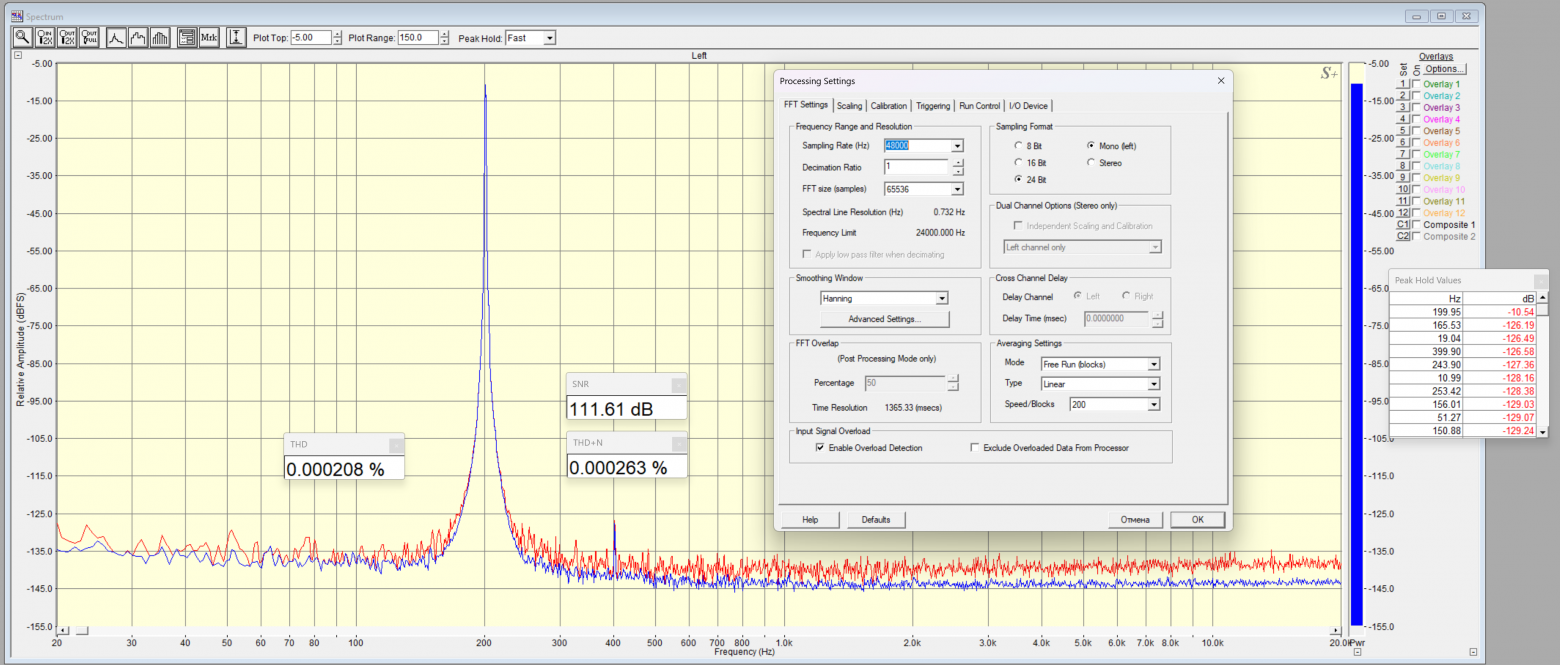Screen dimensions: 1560x665
Task: Click overlay Set button 1
Action: pos(1403,85)
